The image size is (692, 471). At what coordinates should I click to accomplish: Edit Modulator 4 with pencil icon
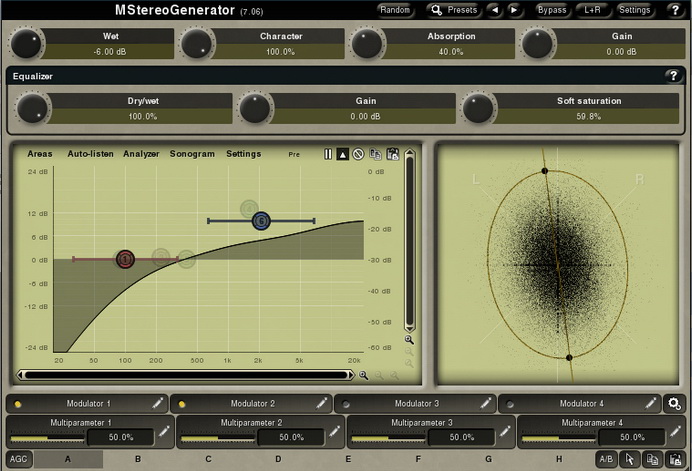coord(651,403)
